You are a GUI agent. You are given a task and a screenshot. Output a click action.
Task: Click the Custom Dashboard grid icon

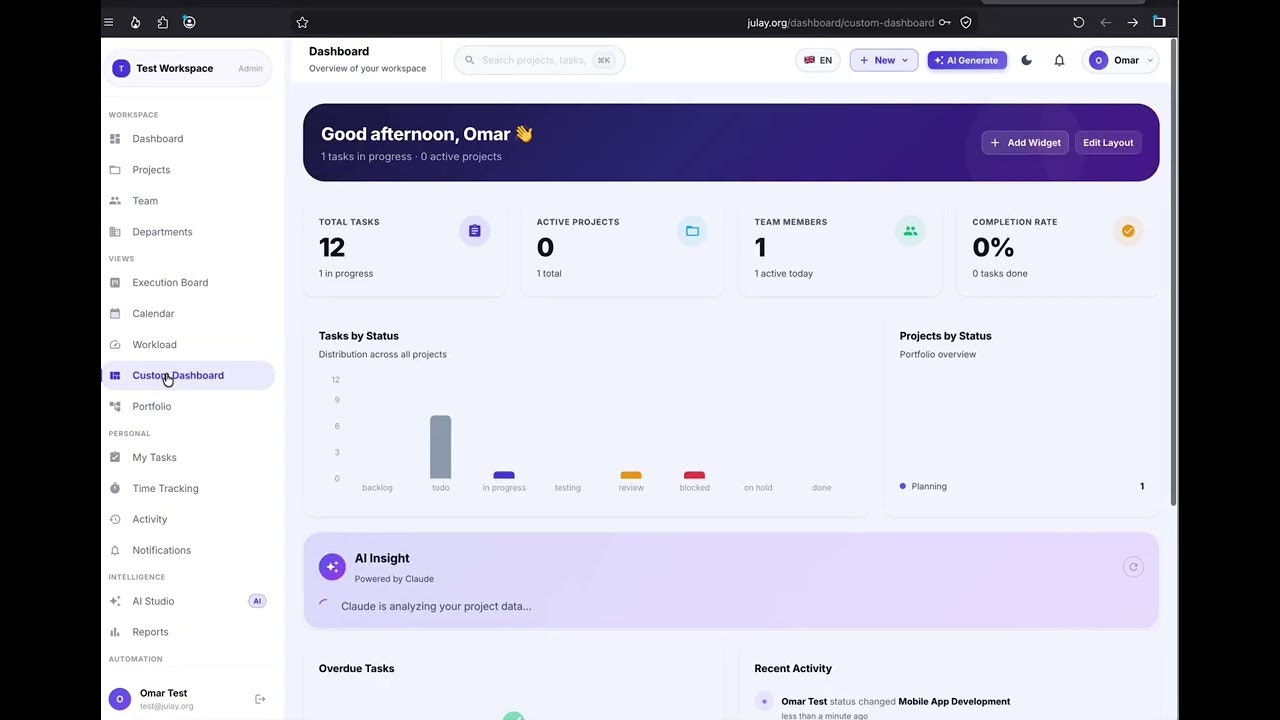tap(115, 376)
